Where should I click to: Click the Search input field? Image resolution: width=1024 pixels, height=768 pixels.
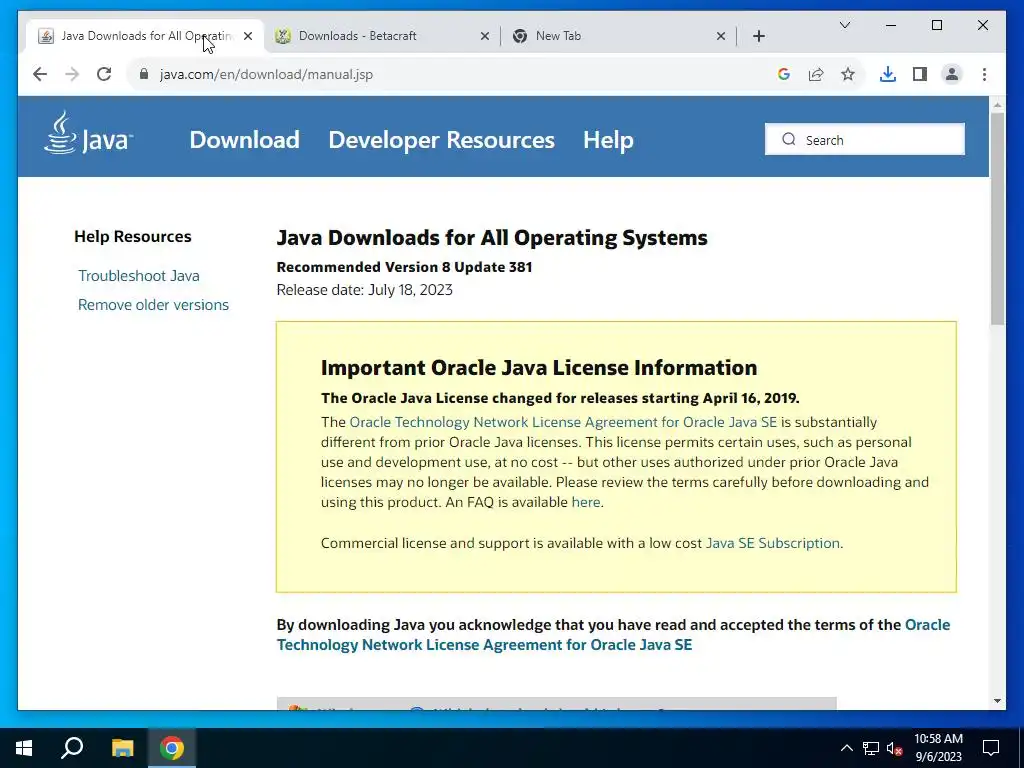[865, 140]
